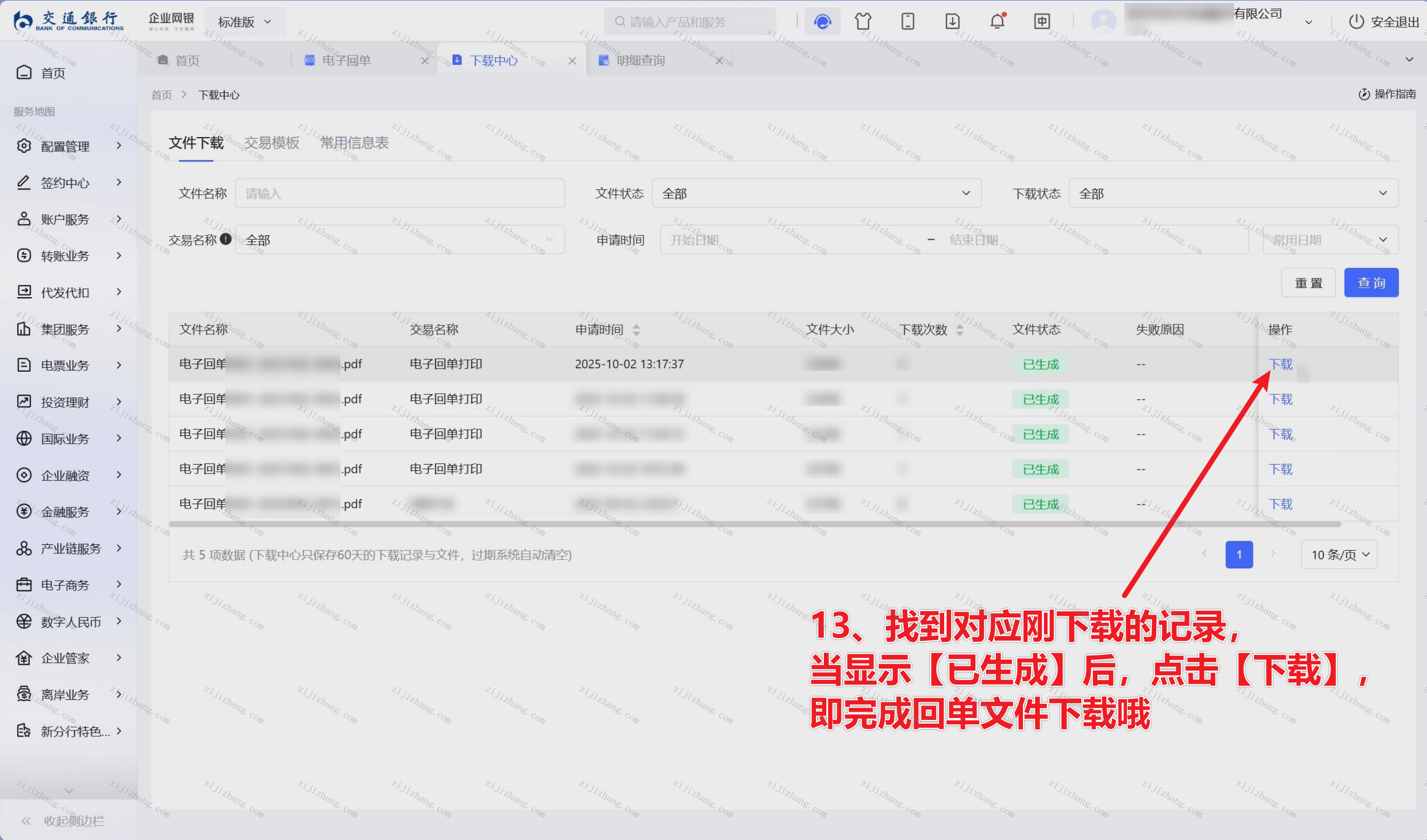
Task: Click the customer service headset icon
Action: point(822,21)
